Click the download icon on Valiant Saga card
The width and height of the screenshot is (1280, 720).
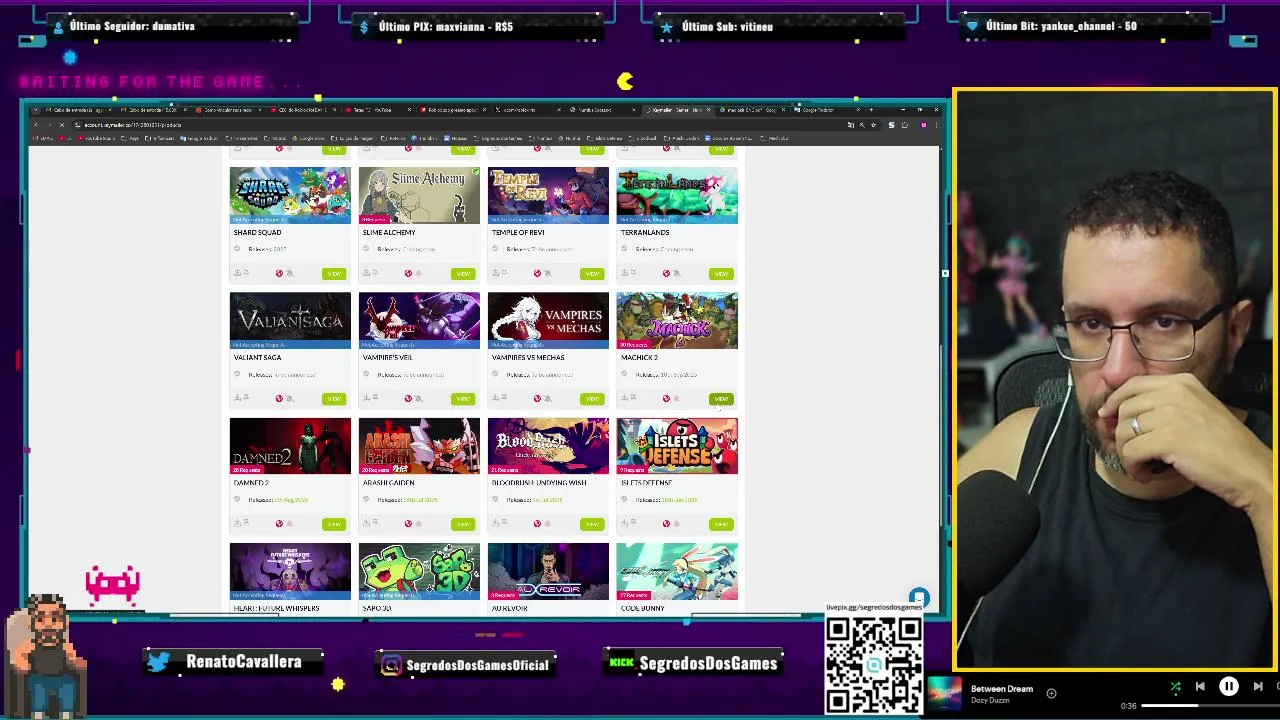(237, 398)
